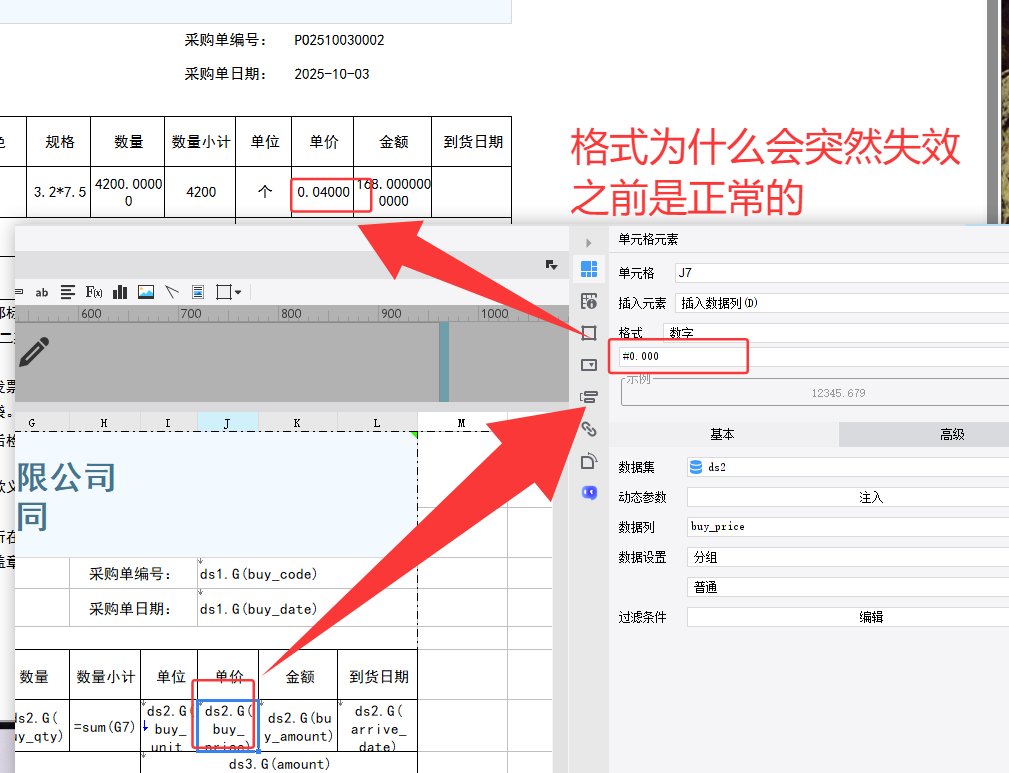
Task: Open the conditional attributes sidebar icon
Action: click(x=589, y=397)
